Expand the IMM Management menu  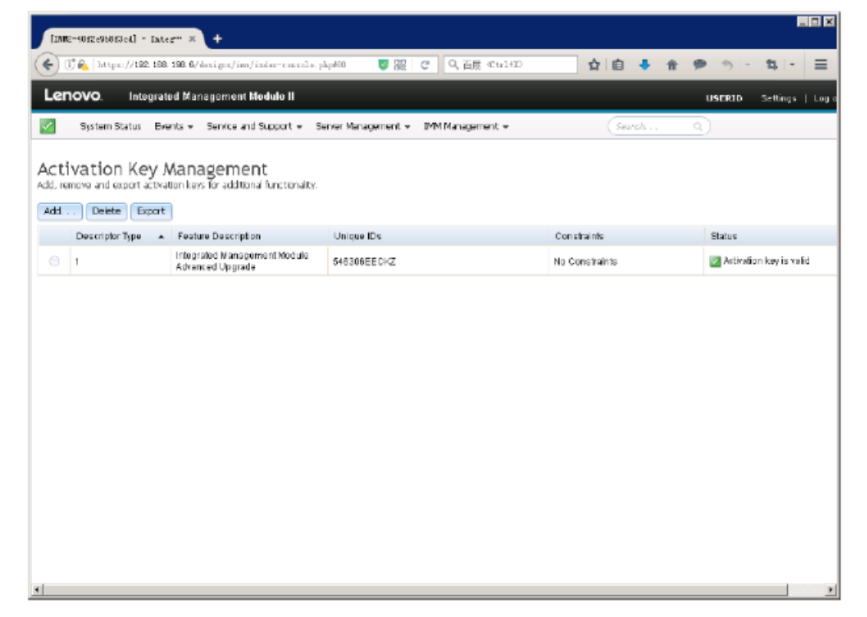pyautogui.click(x=466, y=127)
